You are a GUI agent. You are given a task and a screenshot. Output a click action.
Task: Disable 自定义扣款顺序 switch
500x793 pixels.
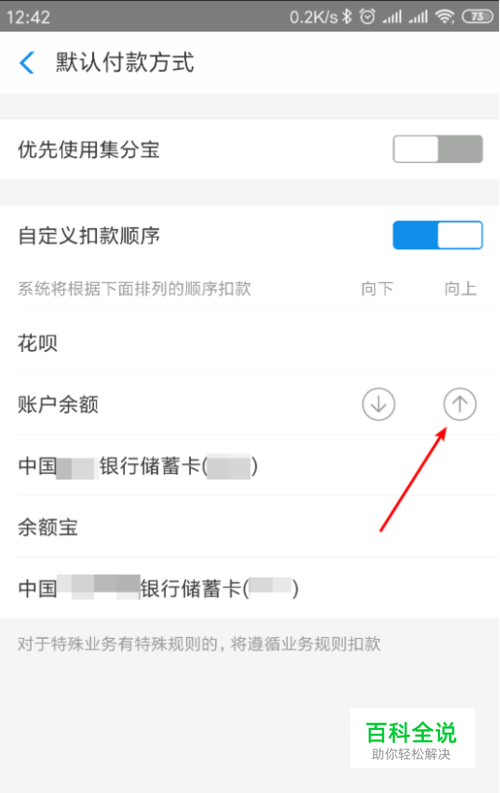pos(438,235)
